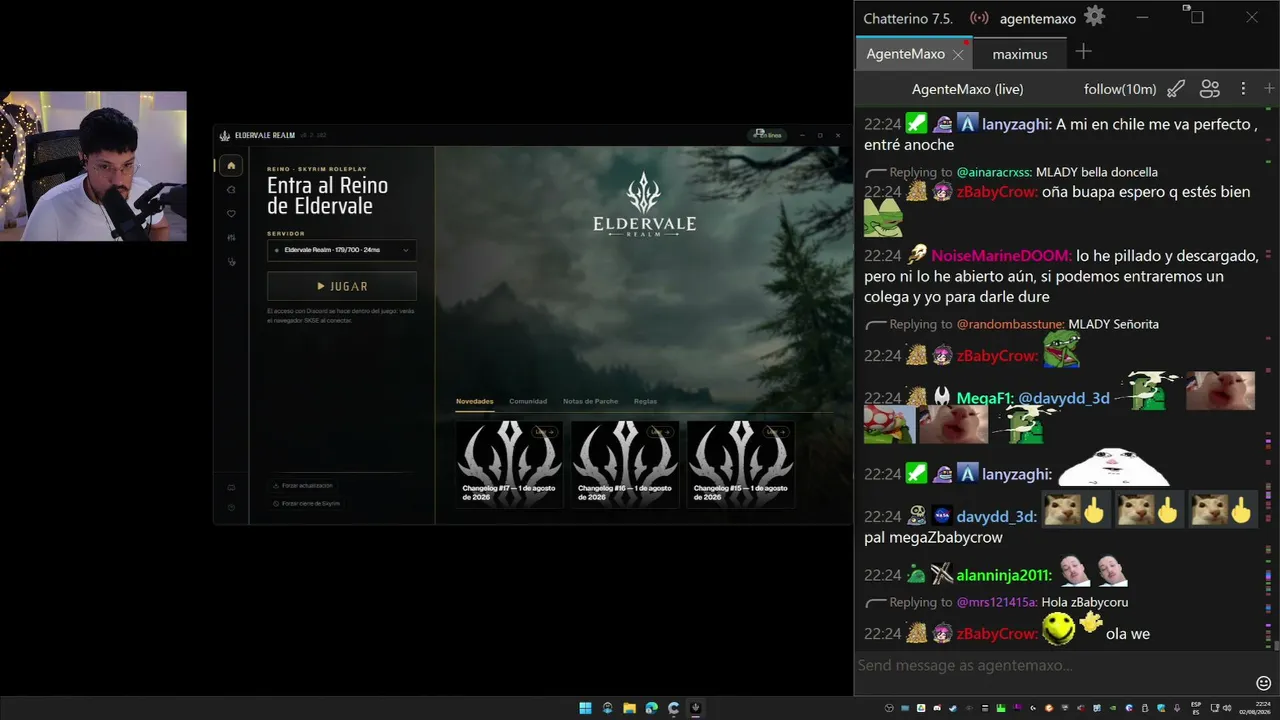
Task: Click the stethoscope diagnostics icon in Eldervale sidebar
Action: click(231, 262)
